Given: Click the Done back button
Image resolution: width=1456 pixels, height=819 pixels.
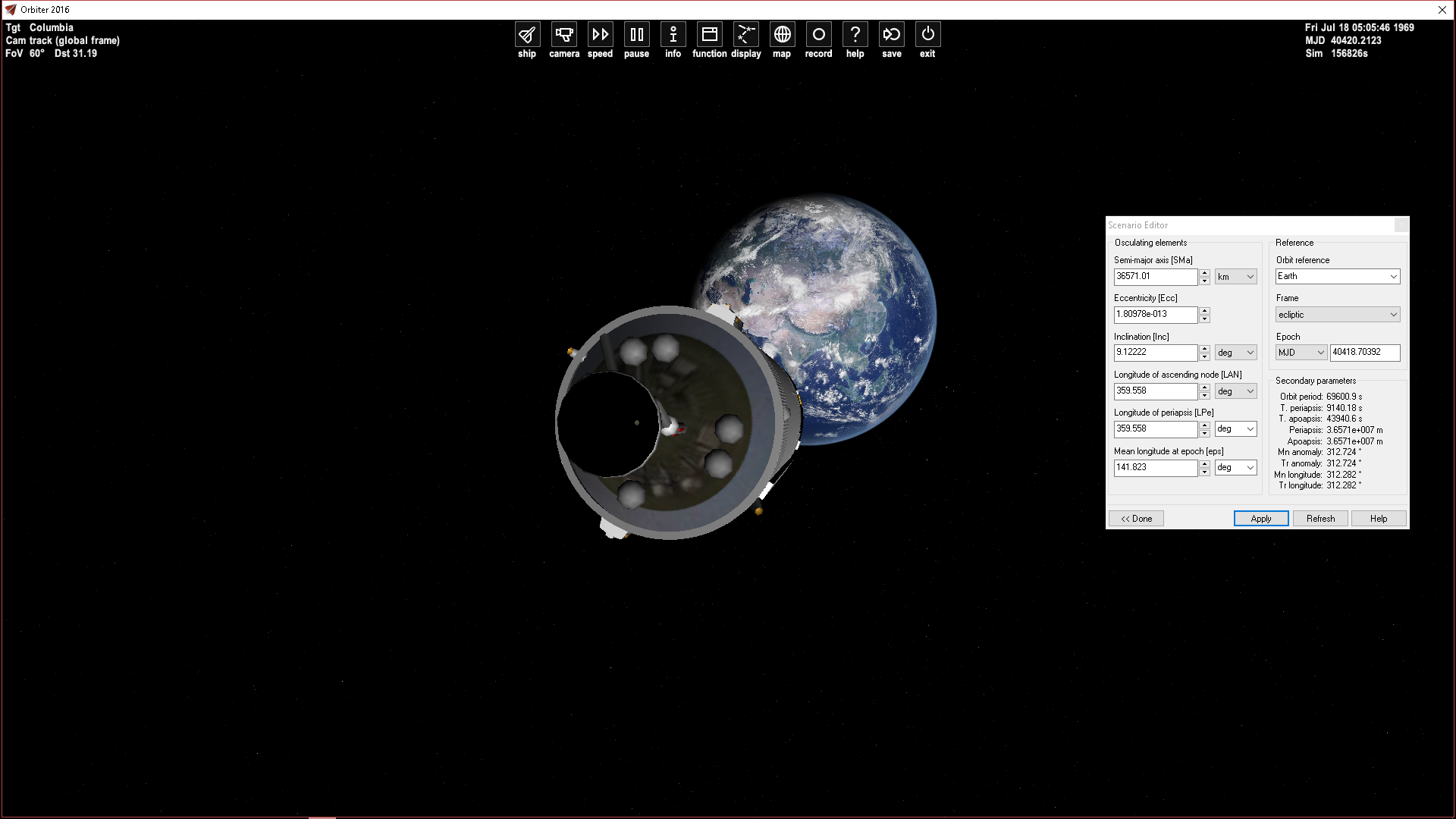Looking at the screenshot, I should pyautogui.click(x=1136, y=519).
